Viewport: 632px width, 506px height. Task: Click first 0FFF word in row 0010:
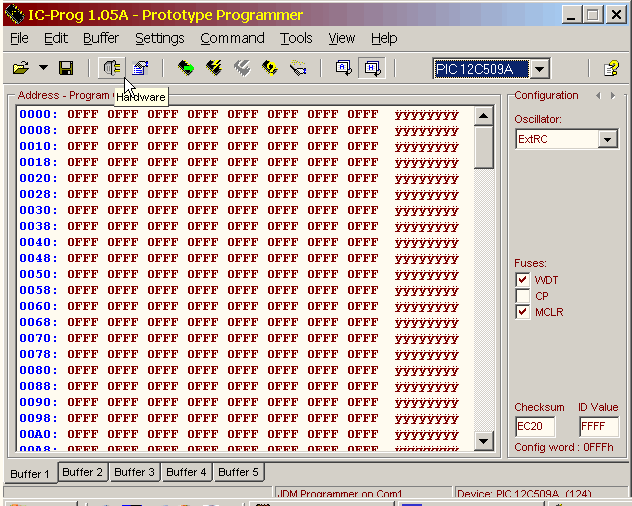[83, 146]
